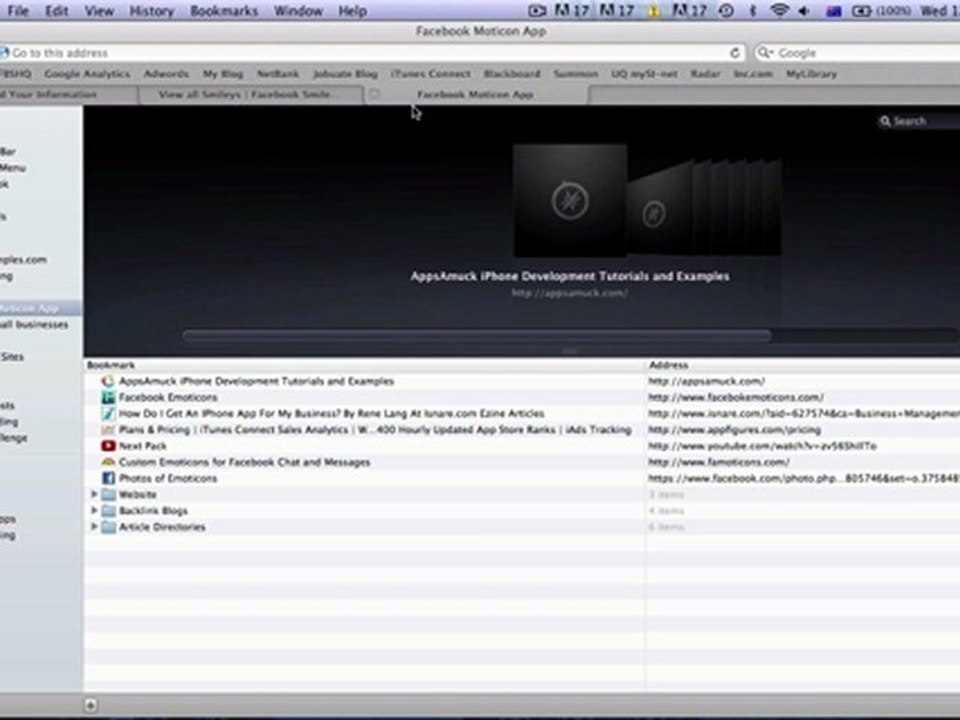Click the Custom Emoticons row favicon
Screen dimensions: 960x720
[108, 462]
